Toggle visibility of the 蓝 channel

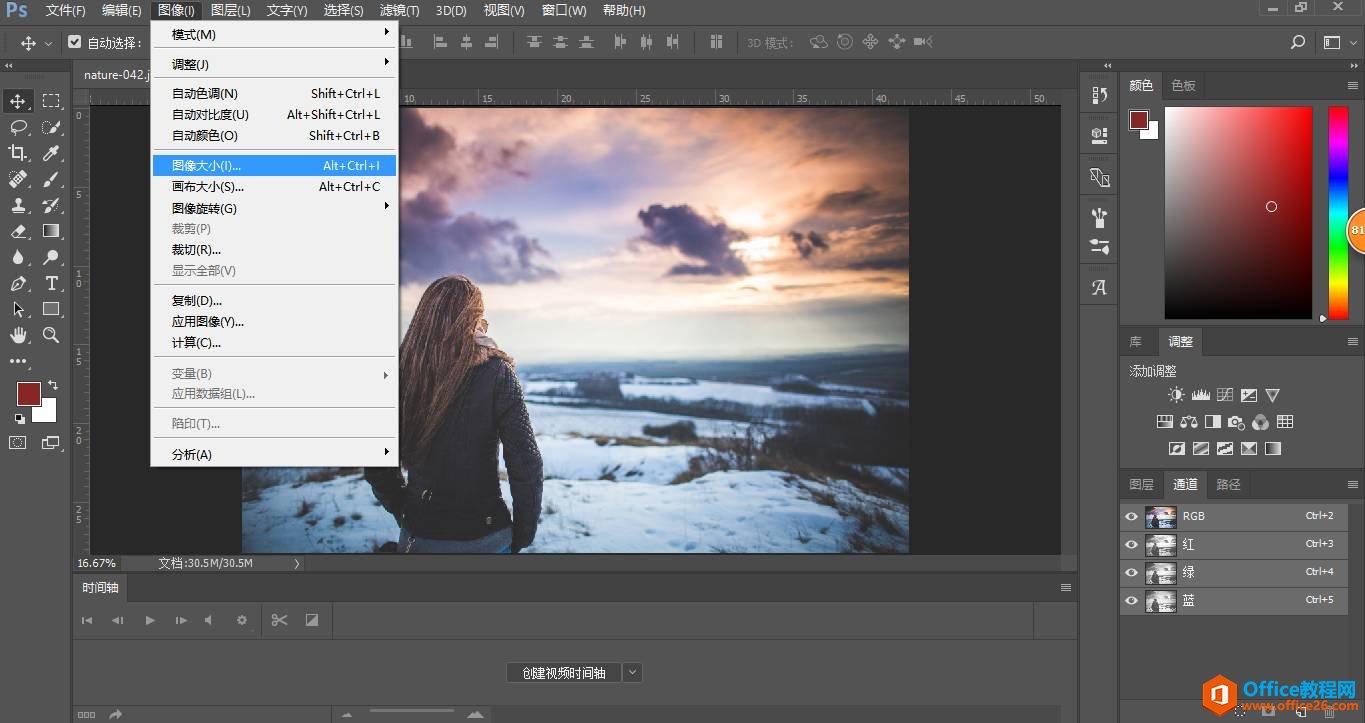click(x=1131, y=600)
